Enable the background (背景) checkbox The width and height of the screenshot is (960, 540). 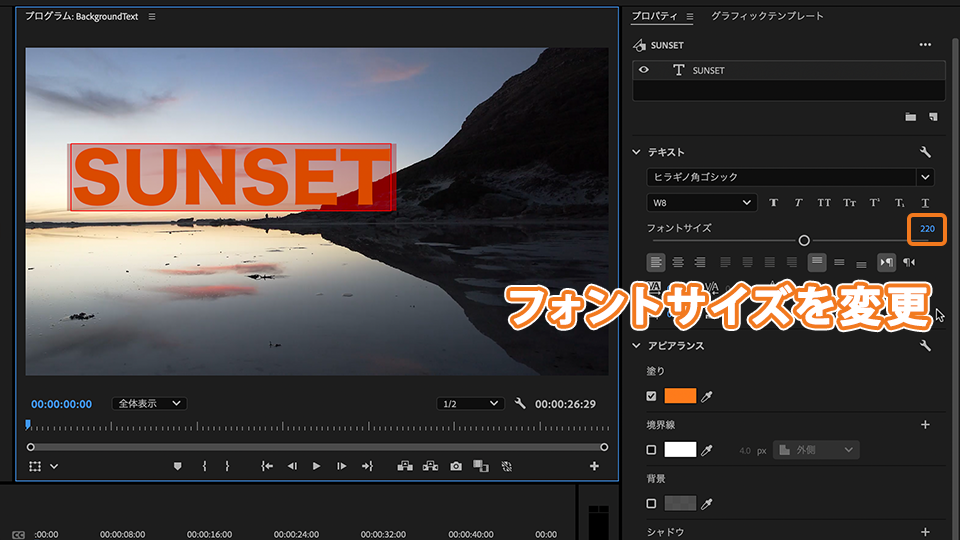[652, 504]
